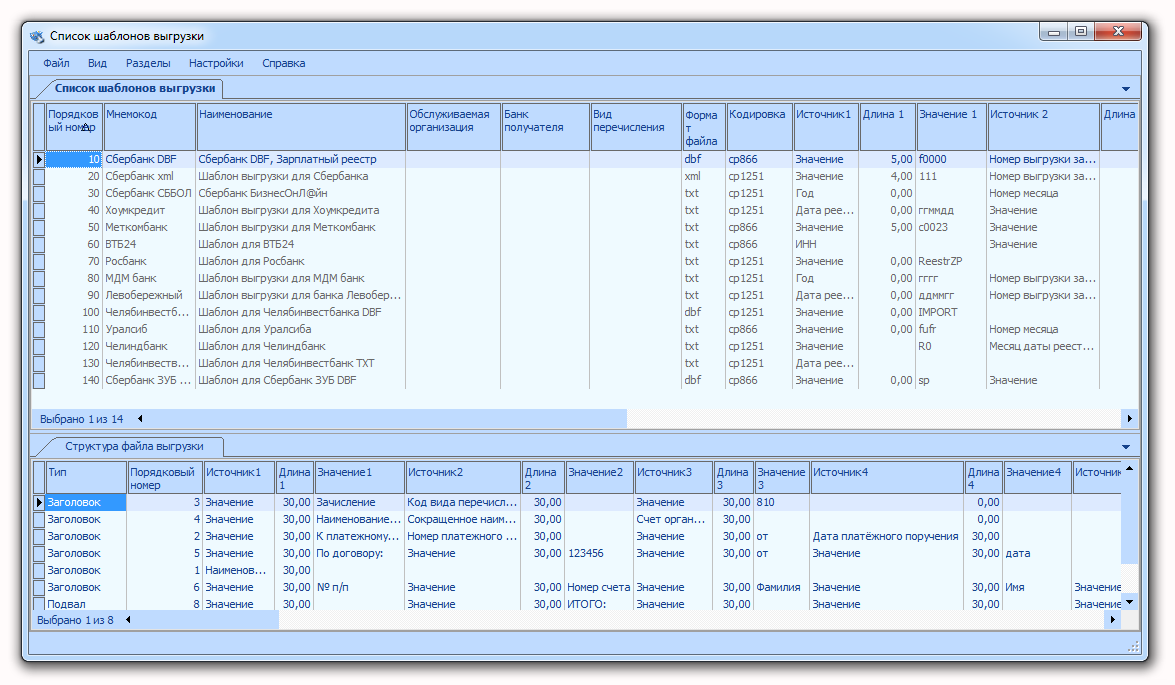Click up arrow on structure vertical scrollbar

coord(1129,468)
